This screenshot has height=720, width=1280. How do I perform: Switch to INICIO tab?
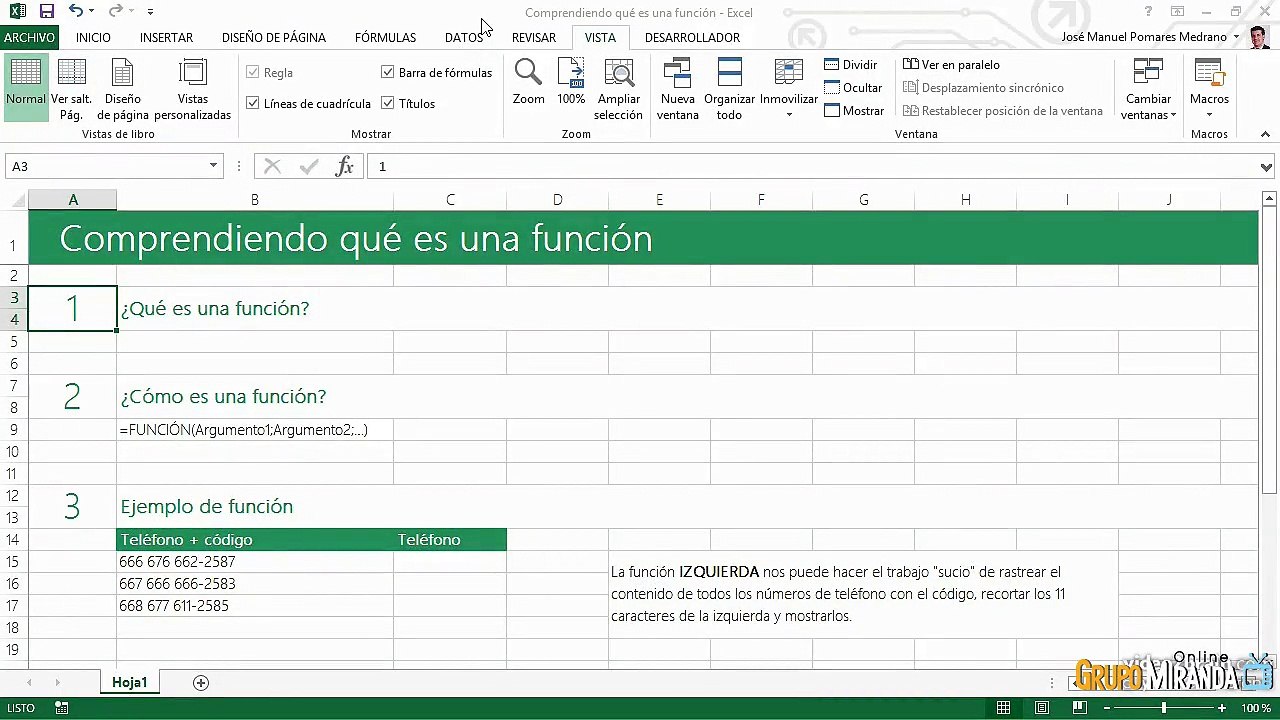coord(93,38)
